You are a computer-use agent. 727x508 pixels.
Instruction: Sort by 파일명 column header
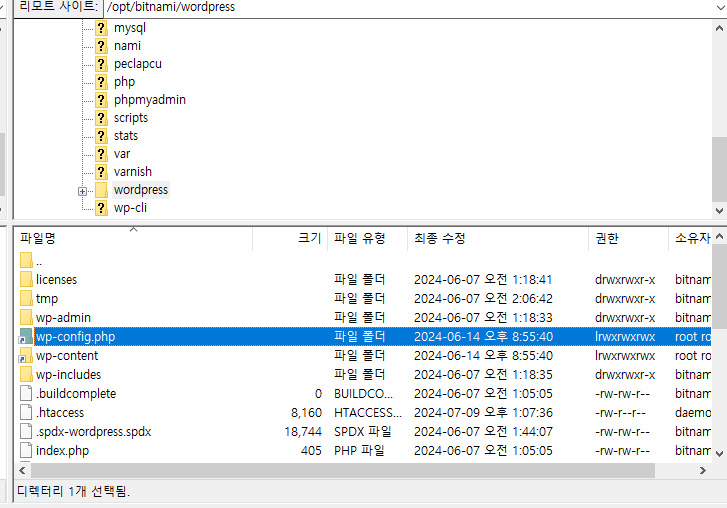[133, 239]
